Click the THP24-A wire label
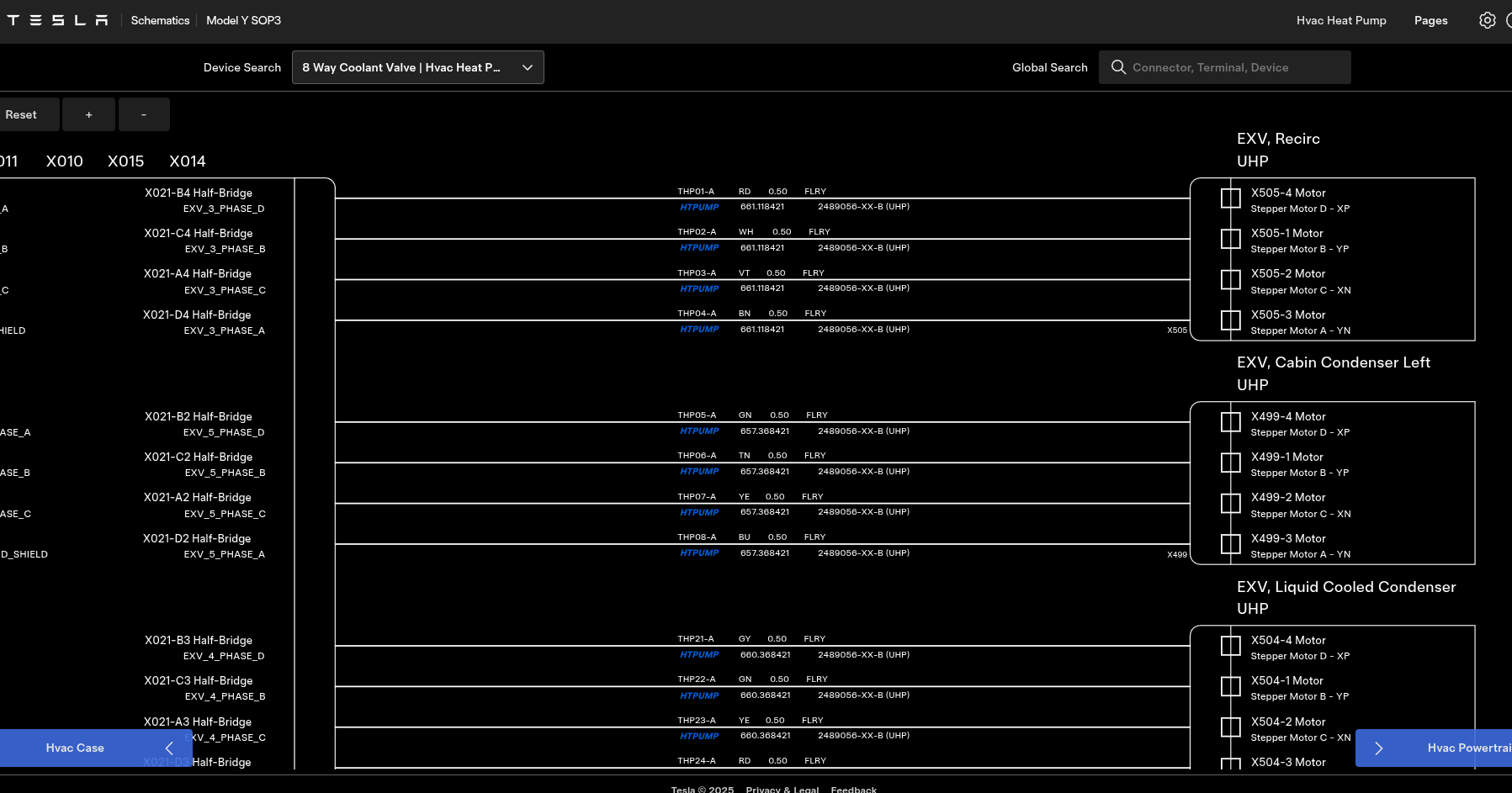The width and height of the screenshot is (1512, 793). 697,761
